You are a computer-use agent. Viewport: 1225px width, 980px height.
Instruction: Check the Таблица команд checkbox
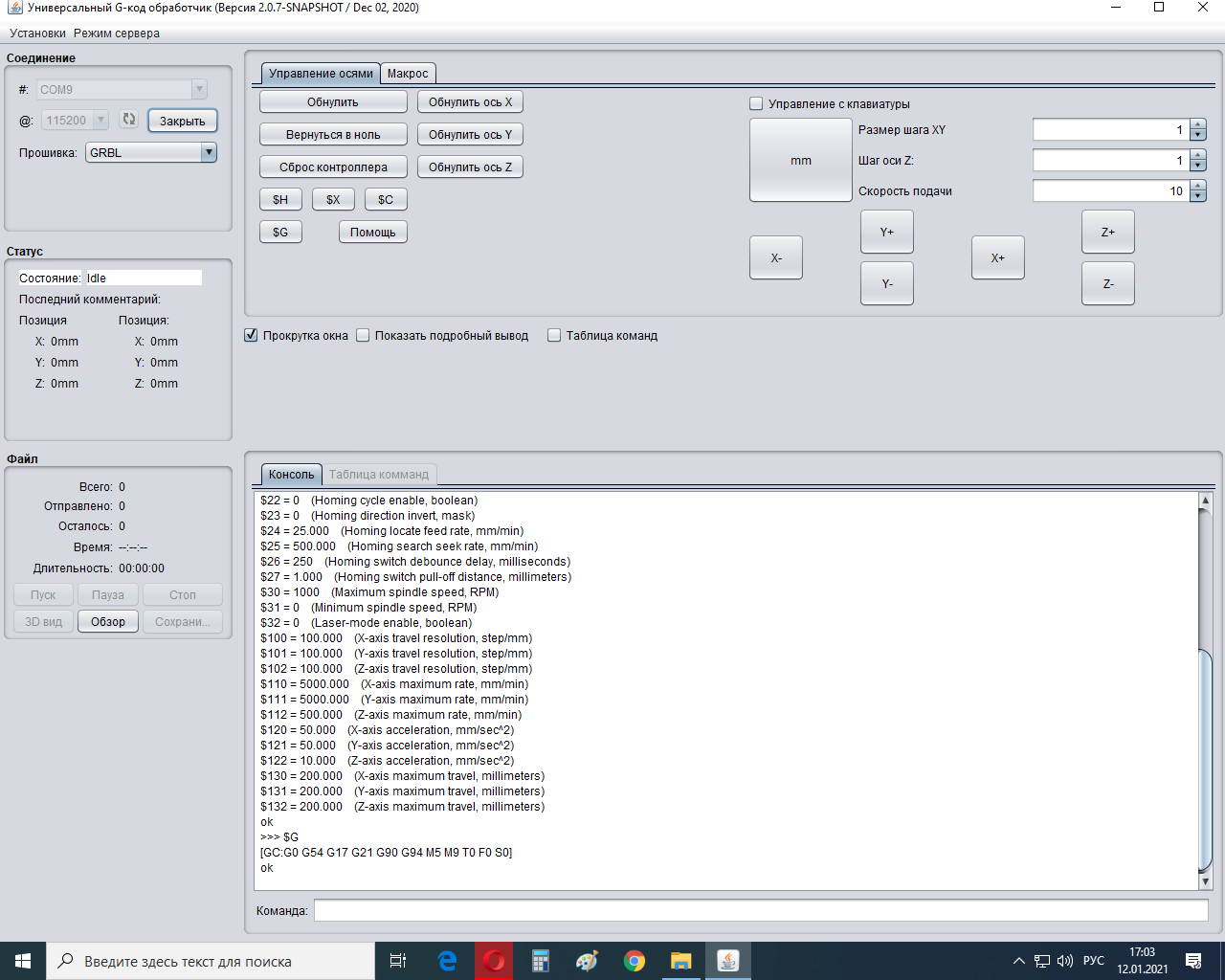[x=554, y=335]
